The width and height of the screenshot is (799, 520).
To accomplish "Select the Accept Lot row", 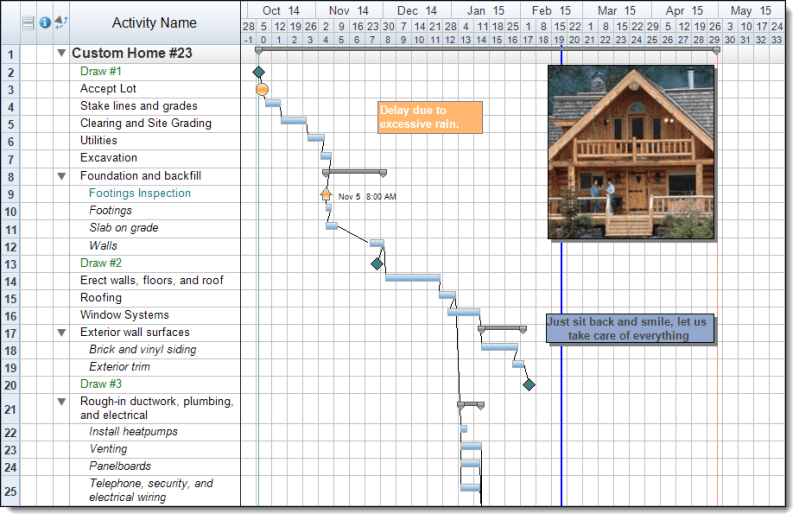I will click(x=108, y=89).
